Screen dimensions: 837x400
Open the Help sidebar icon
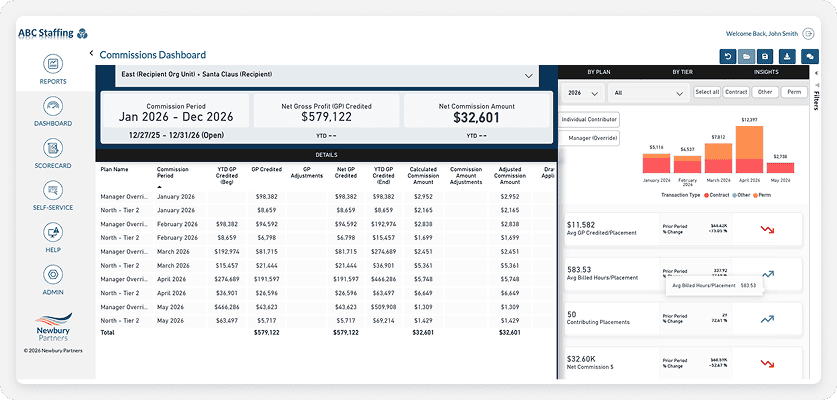(x=53, y=232)
